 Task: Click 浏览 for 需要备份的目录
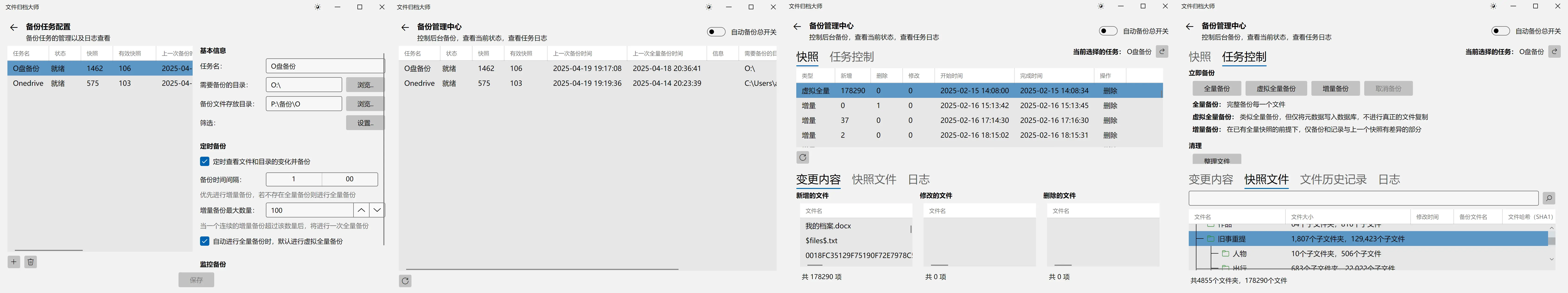365,85
